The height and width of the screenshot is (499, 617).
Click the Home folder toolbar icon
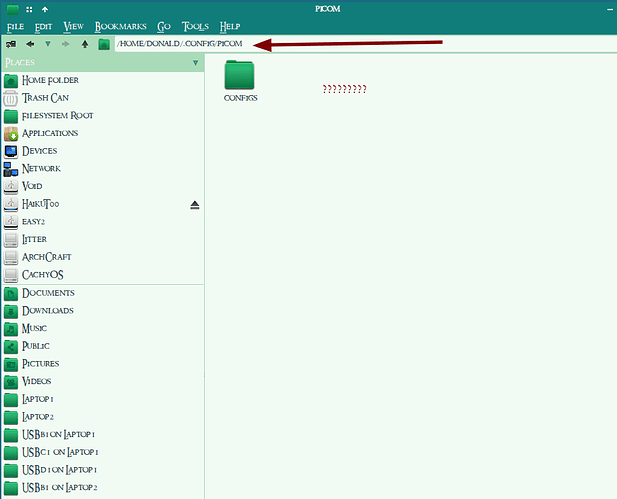coord(104,44)
